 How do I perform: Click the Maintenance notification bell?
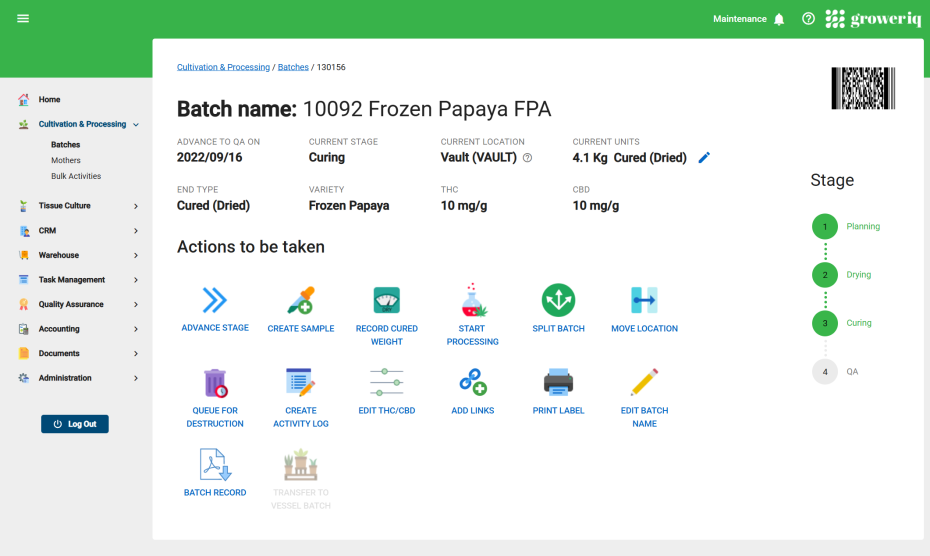point(779,19)
